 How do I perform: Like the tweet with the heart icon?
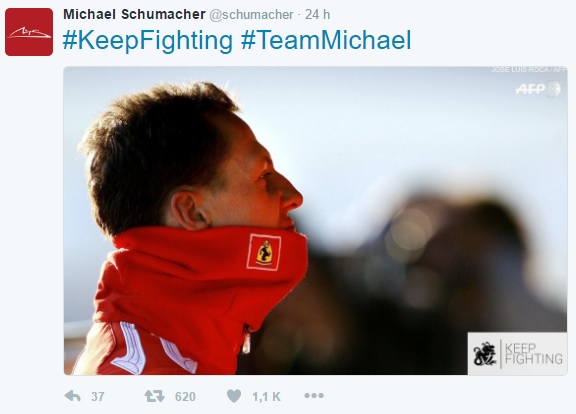pos(234,396)
